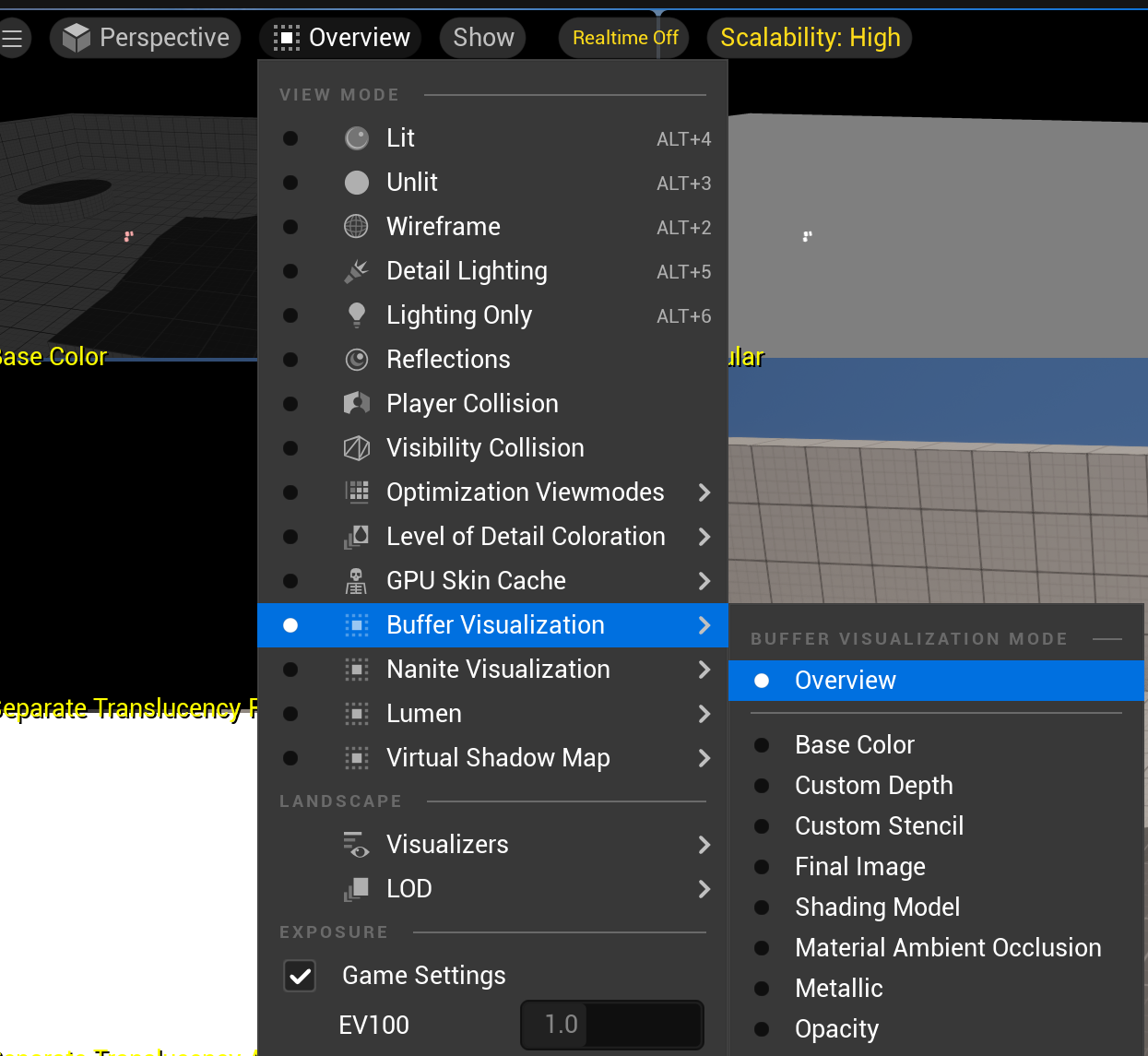The image size is (1148, 1056).
Task: Click the hamburger viewport options icon
Action: click(x=12, y=38)
